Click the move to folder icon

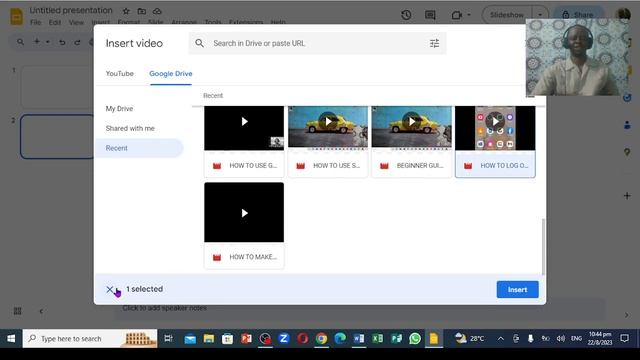tap(142, 11)
